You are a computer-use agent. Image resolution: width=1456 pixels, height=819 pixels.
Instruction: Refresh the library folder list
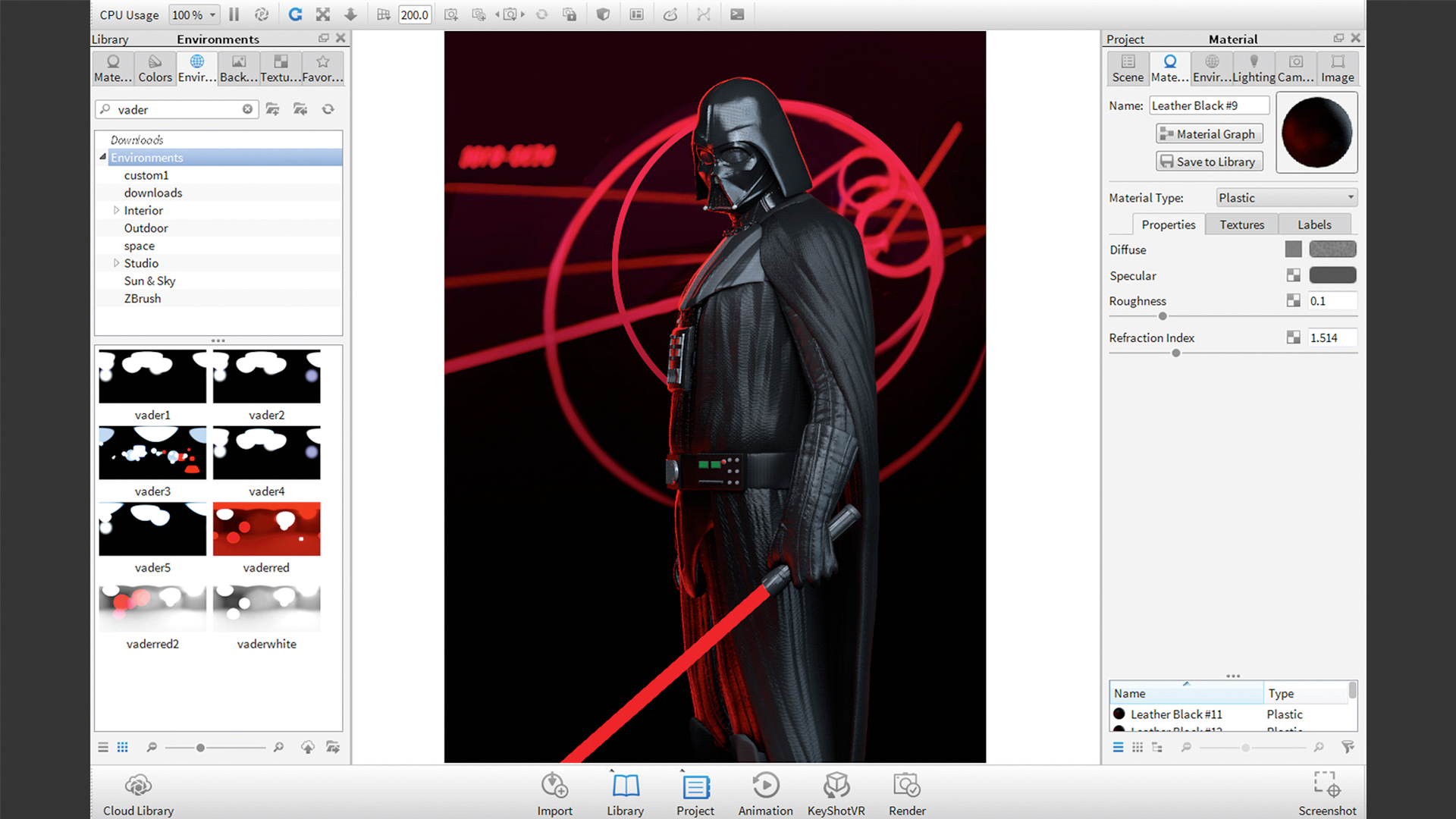click(328, 109)
